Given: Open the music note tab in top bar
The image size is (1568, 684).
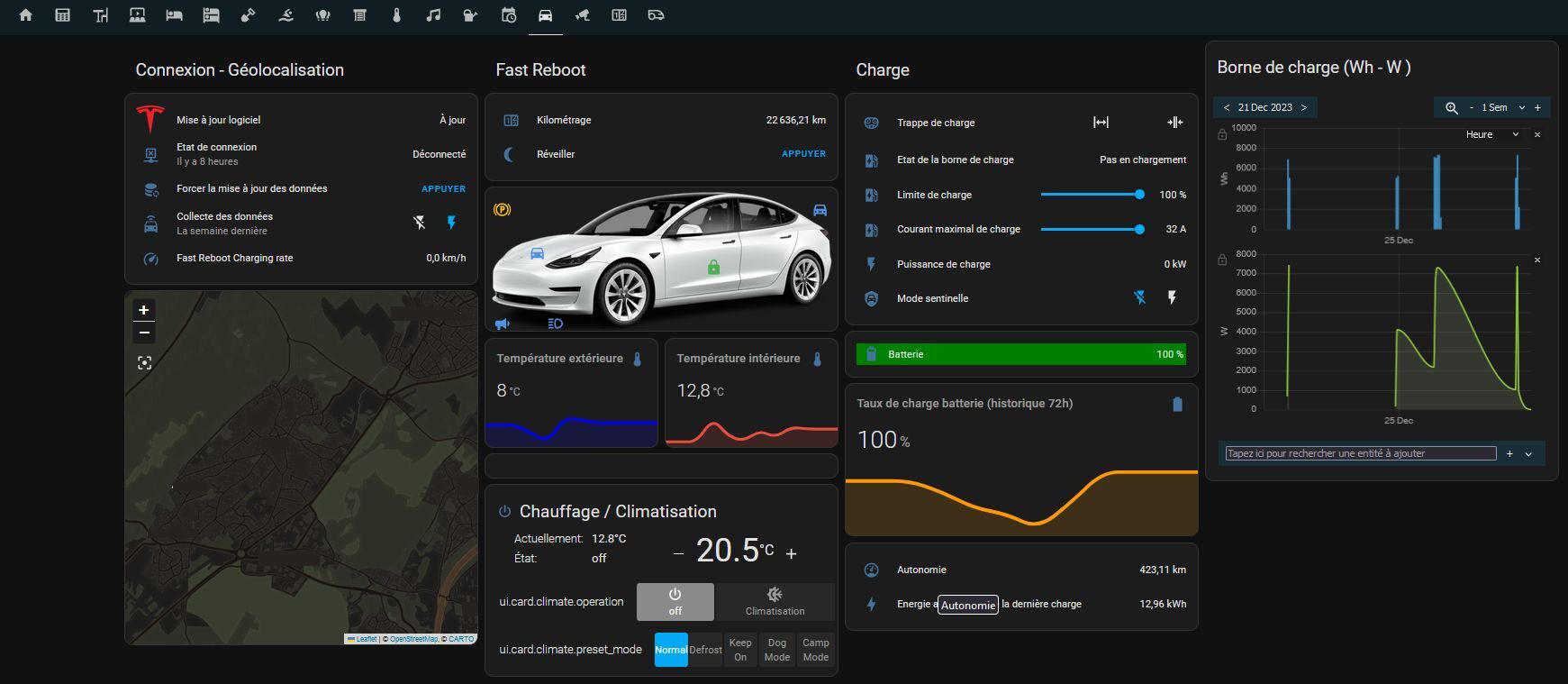Looking at the screenshot, I should click(x=433, y=15).
